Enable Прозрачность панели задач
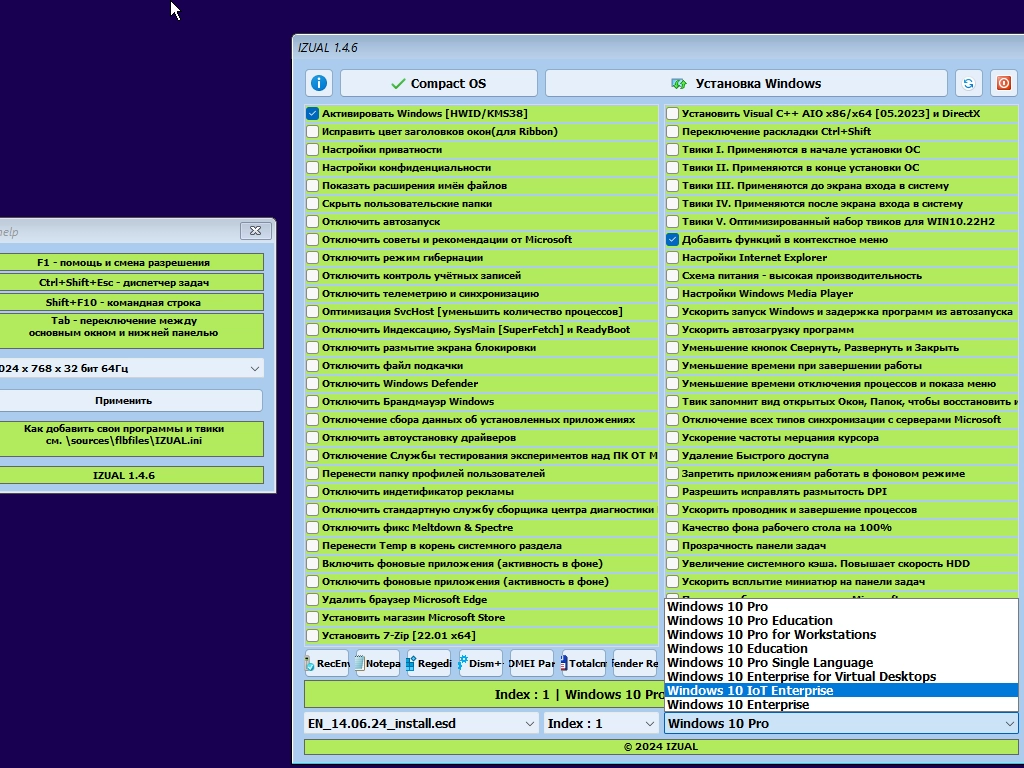Viewport: 1024px width, 768px height. [x=672, y=545]
